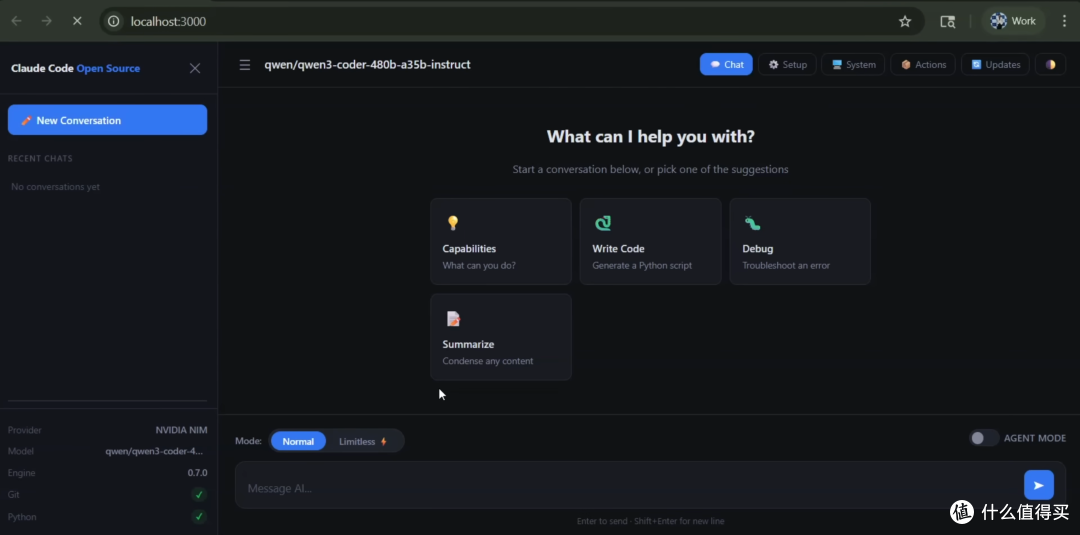This screenshot has width=1080, height=535.
Task: Click the theme toggle half-moon icon
Action: [1050, 65]
